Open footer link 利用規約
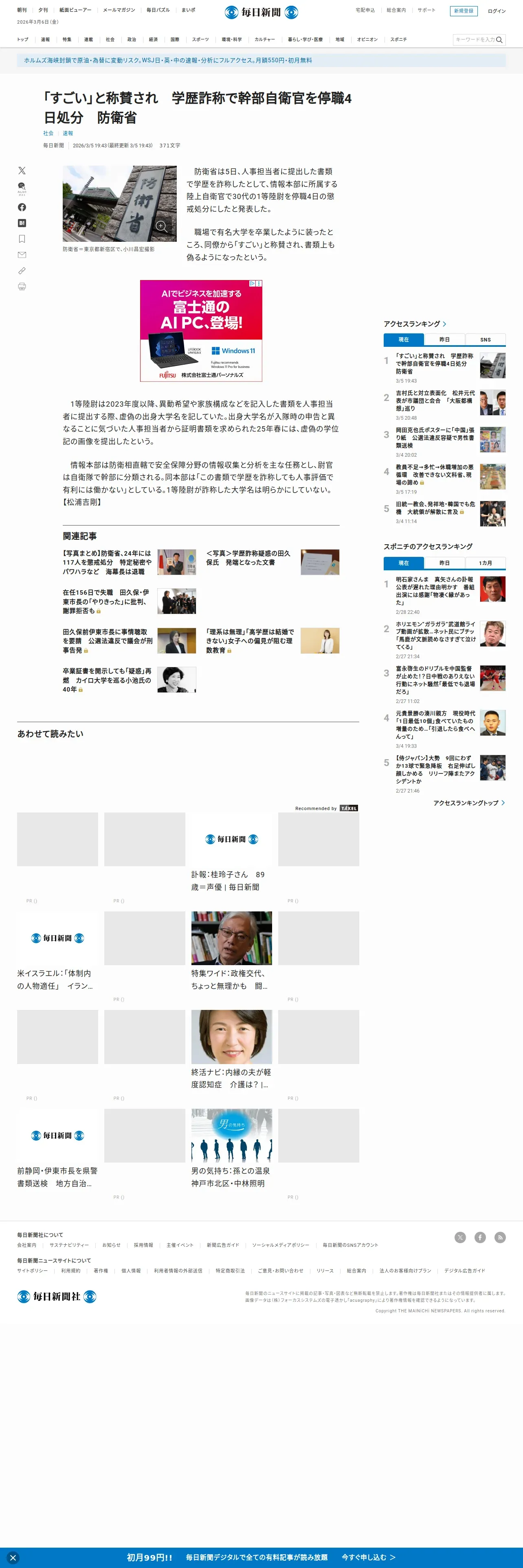The width and height of the screenshot is (523, 1568). click(70, 1270)
